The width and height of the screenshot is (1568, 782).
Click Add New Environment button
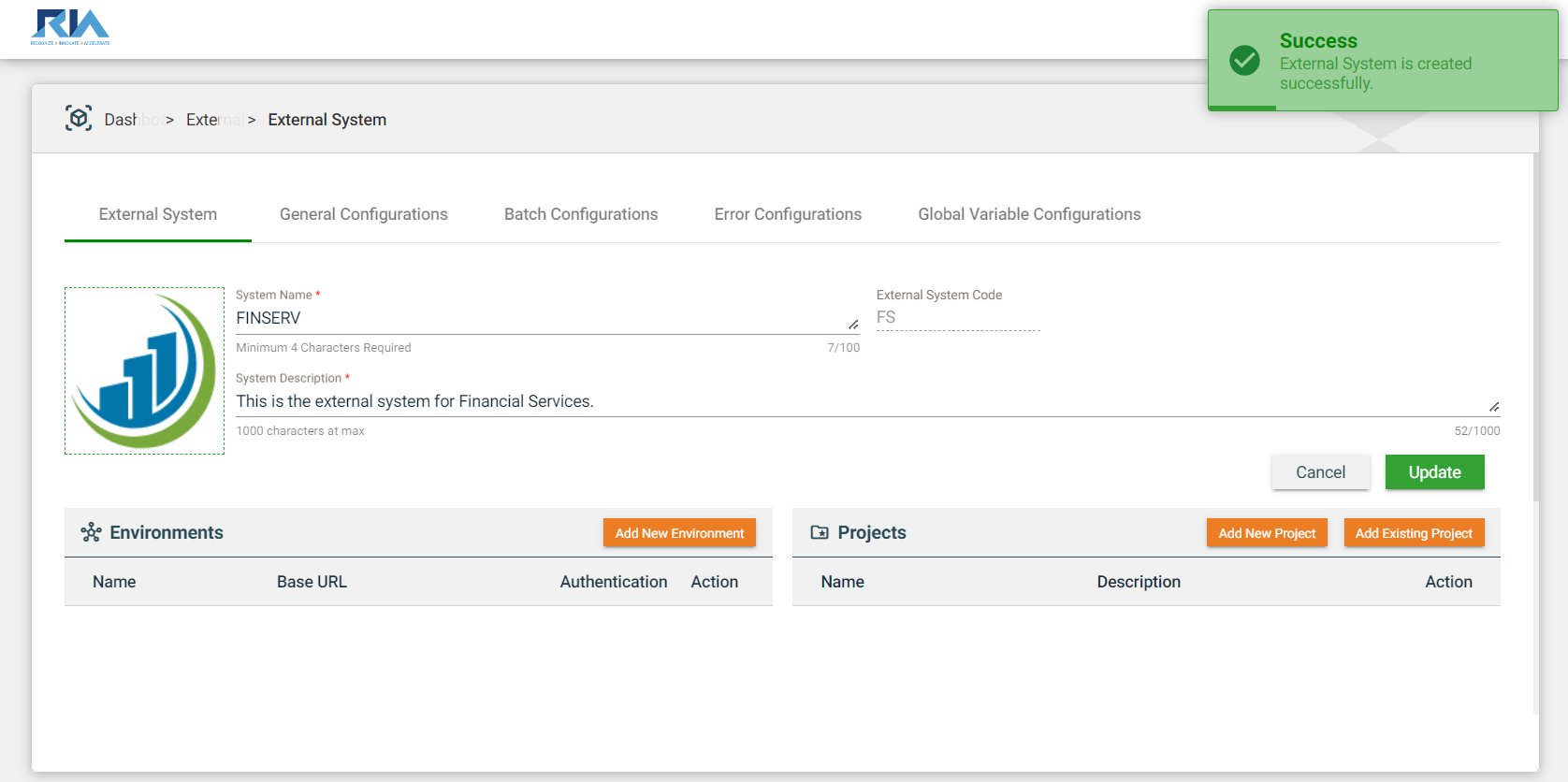point(679,533)
